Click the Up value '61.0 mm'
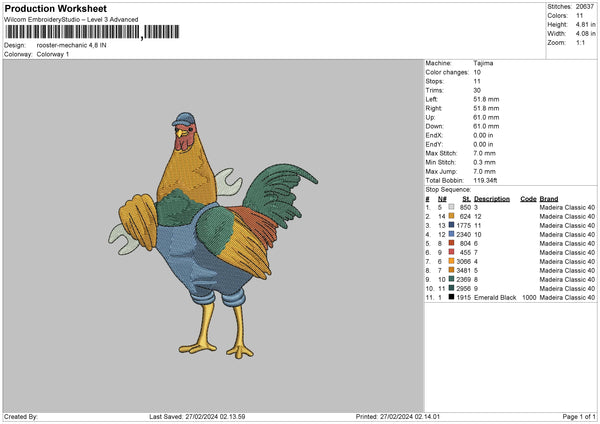 (x=486, y=117)
